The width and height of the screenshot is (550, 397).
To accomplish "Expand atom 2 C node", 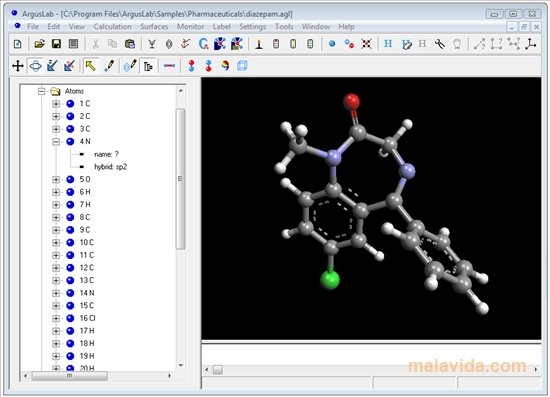I will pos(56,116).
